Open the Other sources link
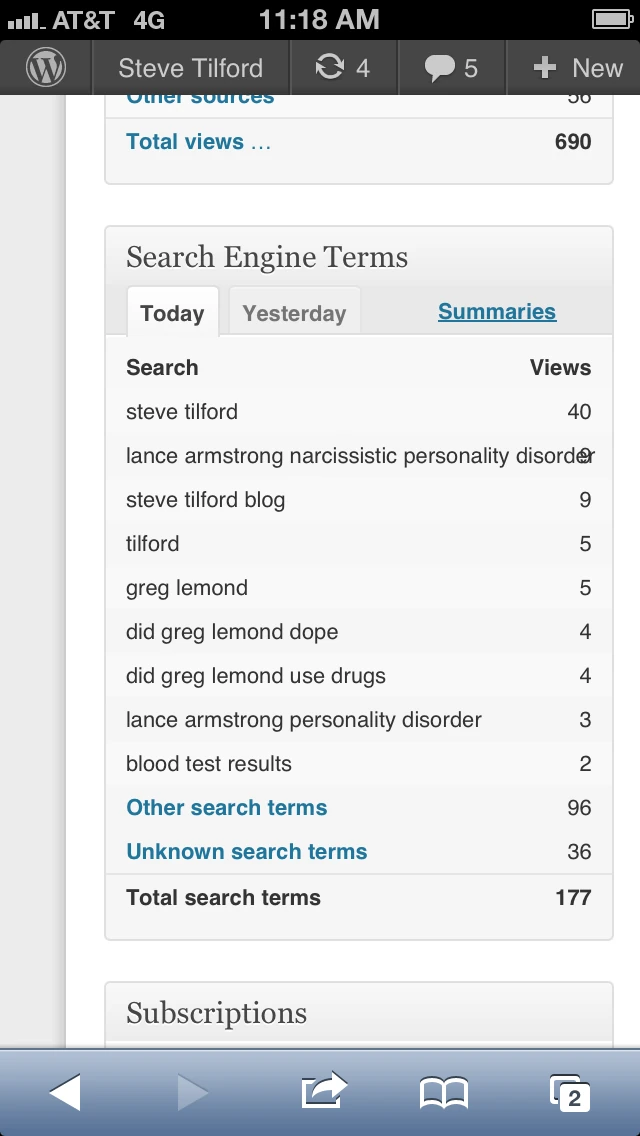The width and height of the screenshot is (640, 1136). pos(199,96)
